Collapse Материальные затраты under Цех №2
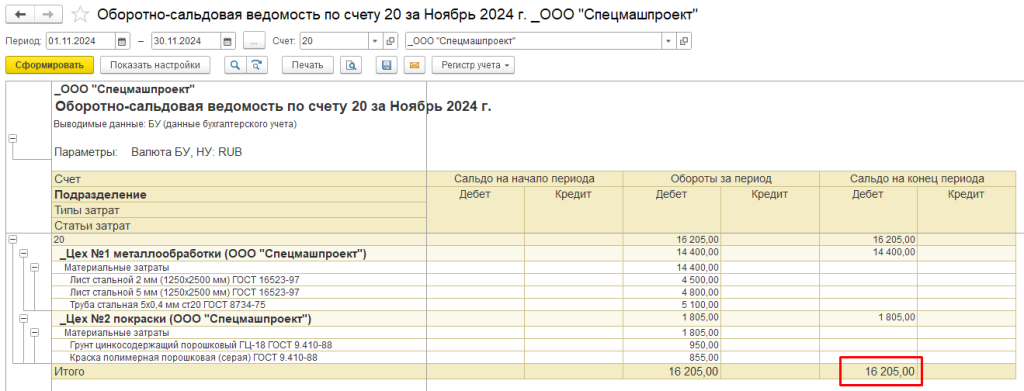The width and height of the screenshot is (1024, 391). coord(35,332)
